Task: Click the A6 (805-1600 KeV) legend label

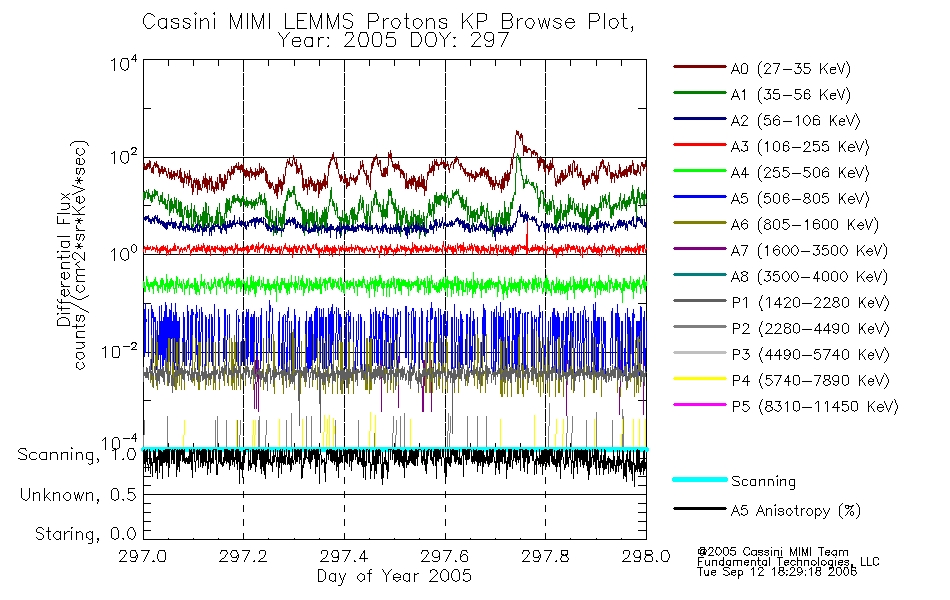Action: [x=804, y=225]
